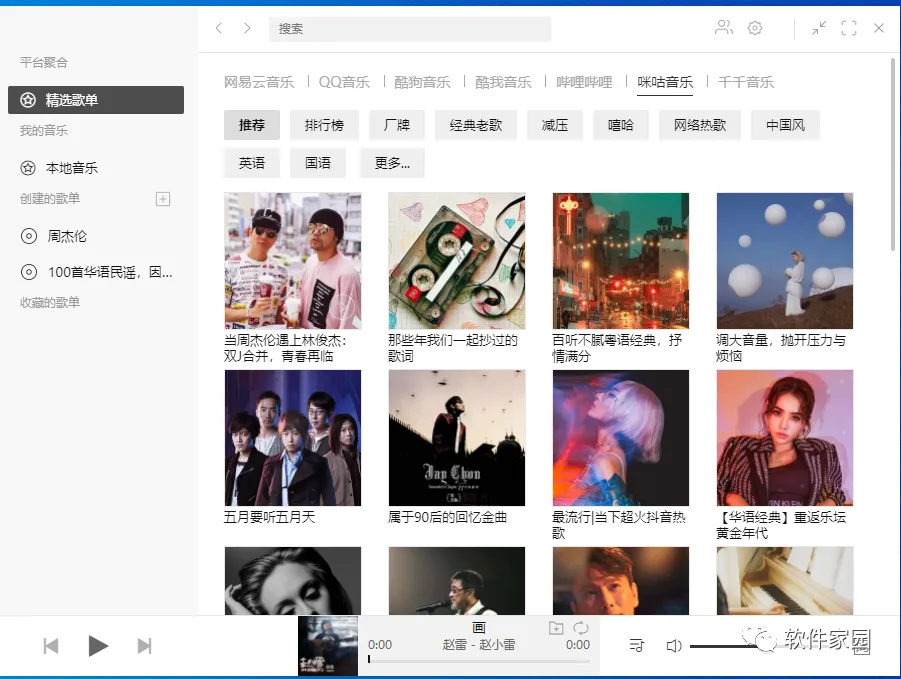Switch to mini mode with the shrink arrows icon
This screenshot has height=679, width=901.
click(x=819, y=28)
